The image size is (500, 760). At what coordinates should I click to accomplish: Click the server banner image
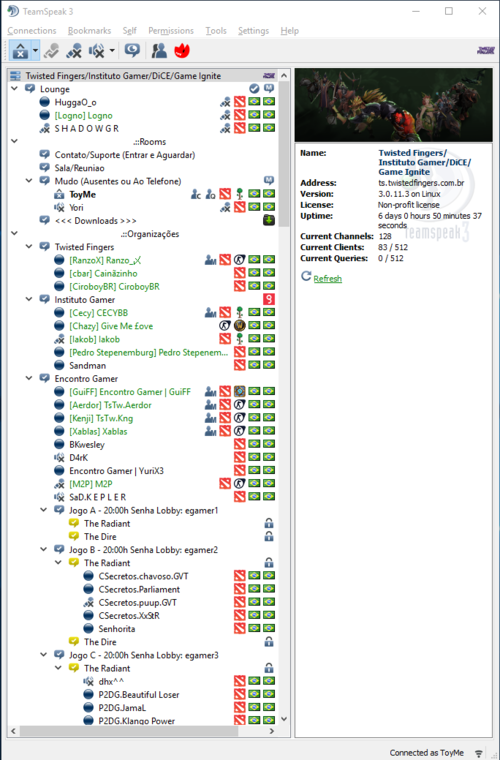point(393,105)
